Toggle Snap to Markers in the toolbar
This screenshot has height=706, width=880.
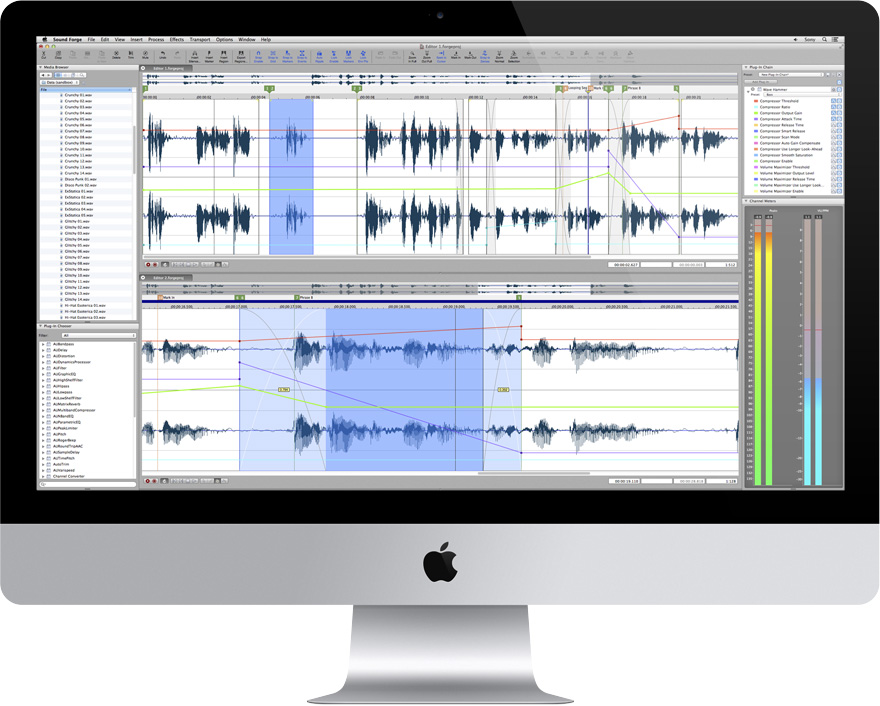[287, 56]
